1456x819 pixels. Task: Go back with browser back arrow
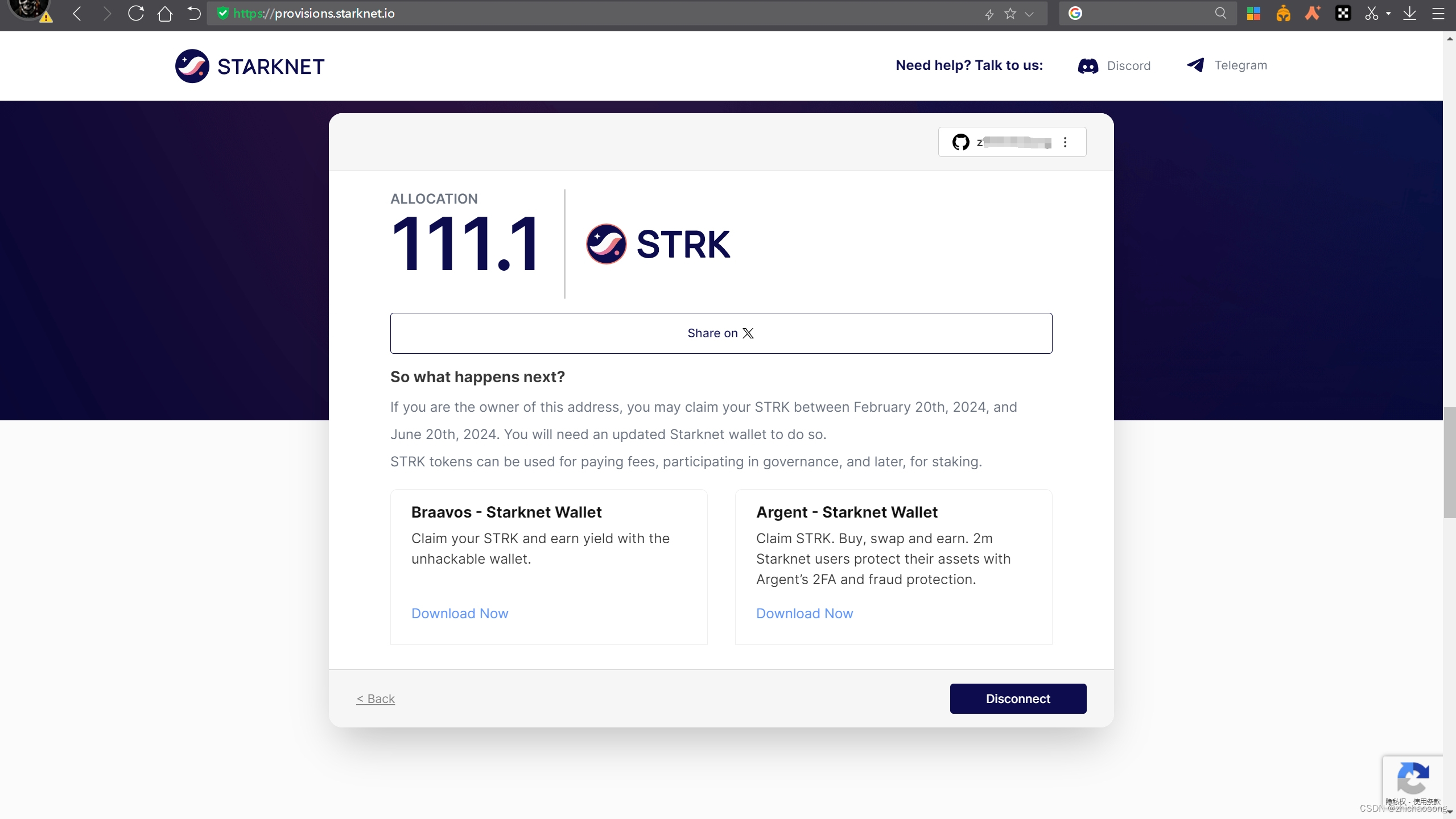pyautogui.click(x=78, y=14)
